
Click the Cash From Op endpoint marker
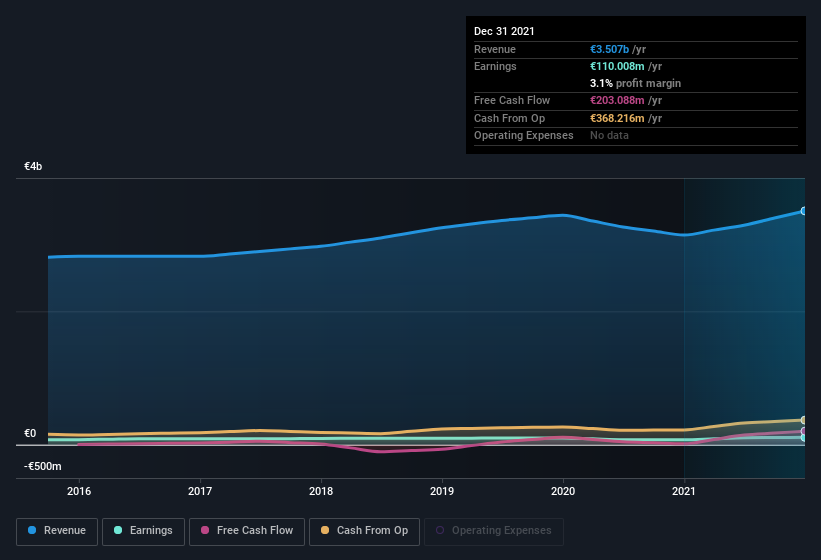pyautogui.click(x=804, y=420)
